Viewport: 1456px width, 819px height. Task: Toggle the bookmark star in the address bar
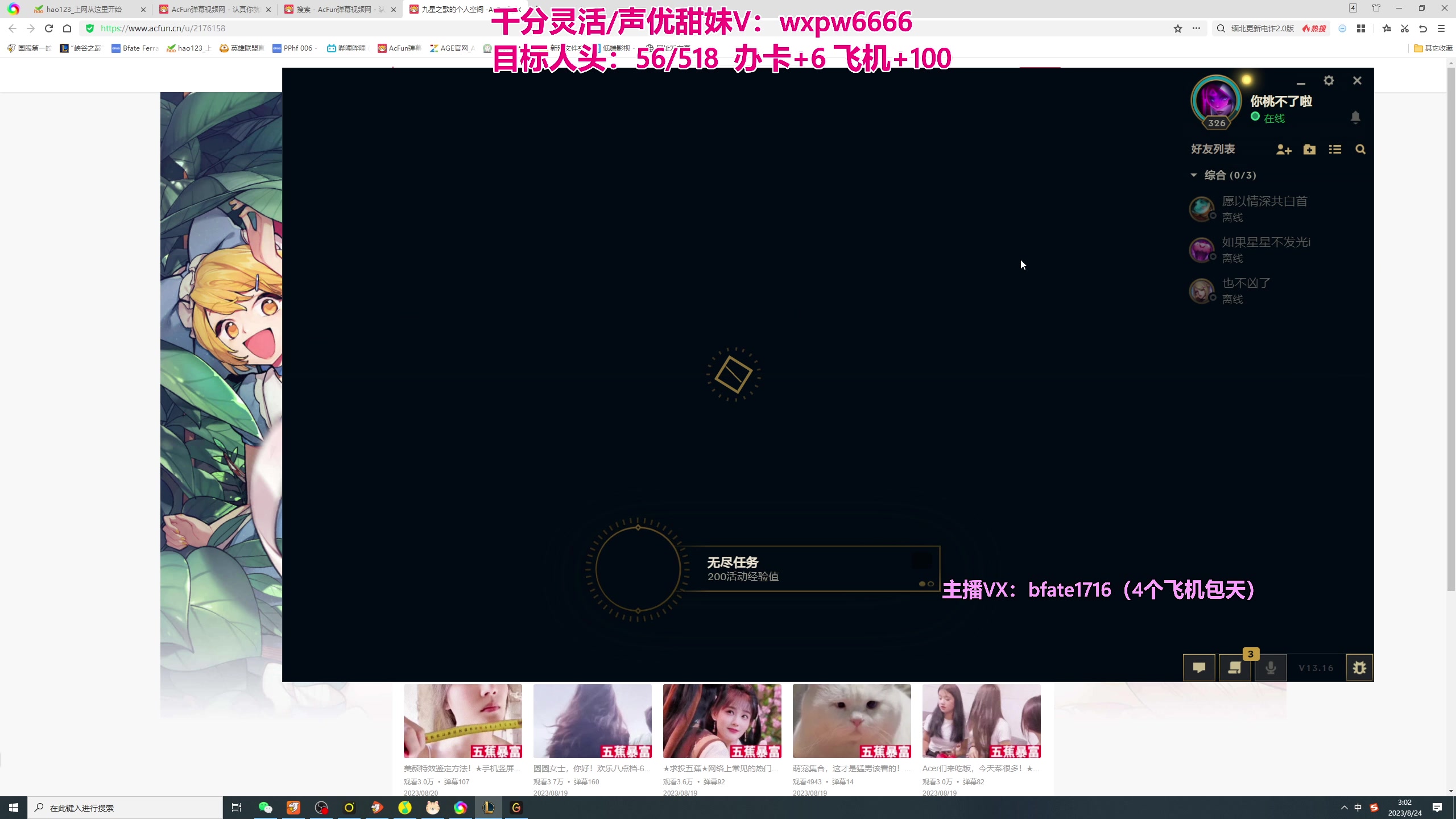pyautogui.click(x=1177, y=28)
